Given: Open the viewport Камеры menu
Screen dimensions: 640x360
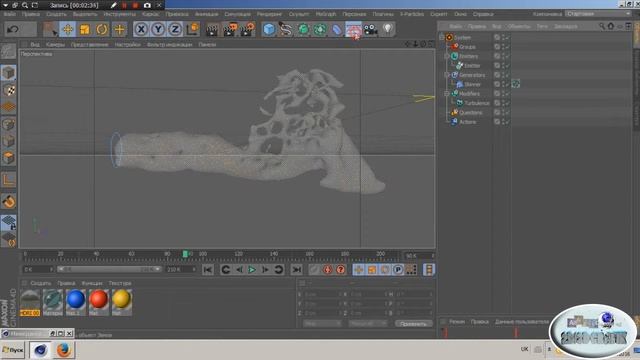Looking at the screenshot, I should [55, 44].
